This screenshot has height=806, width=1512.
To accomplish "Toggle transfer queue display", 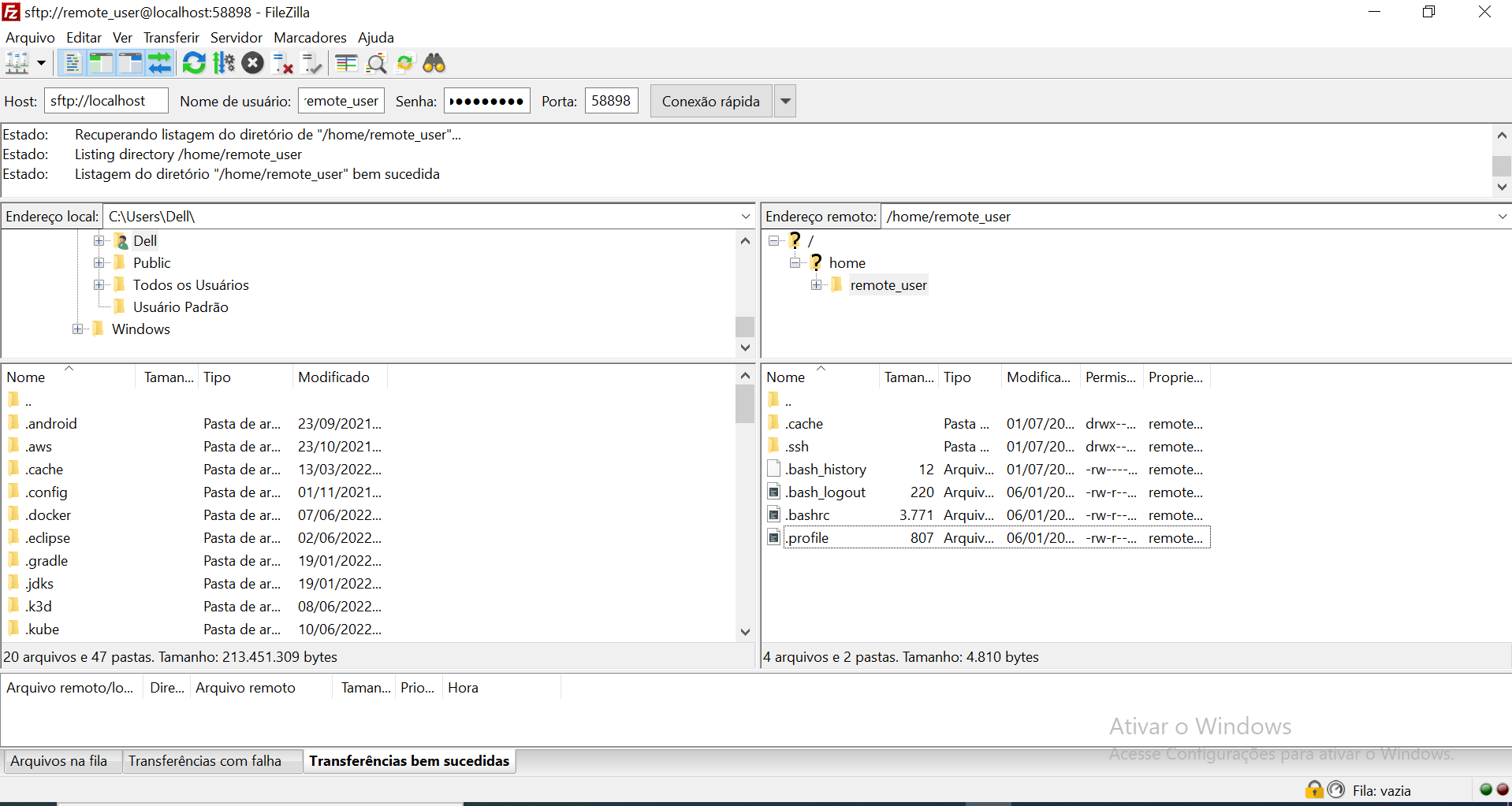I will pos(159,63).
